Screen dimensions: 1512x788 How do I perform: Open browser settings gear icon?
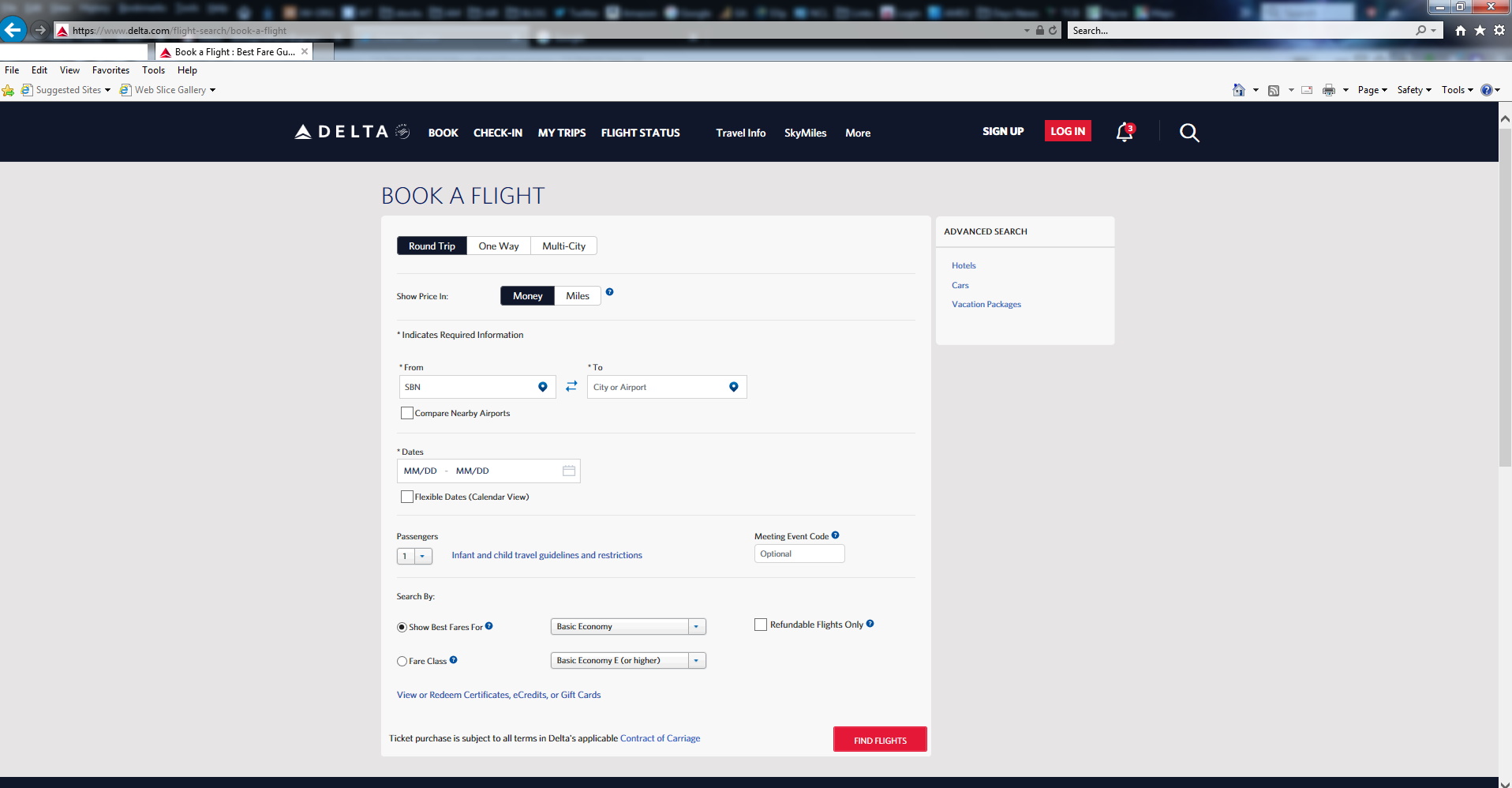pyautogui.click(x=1499, y=30)
